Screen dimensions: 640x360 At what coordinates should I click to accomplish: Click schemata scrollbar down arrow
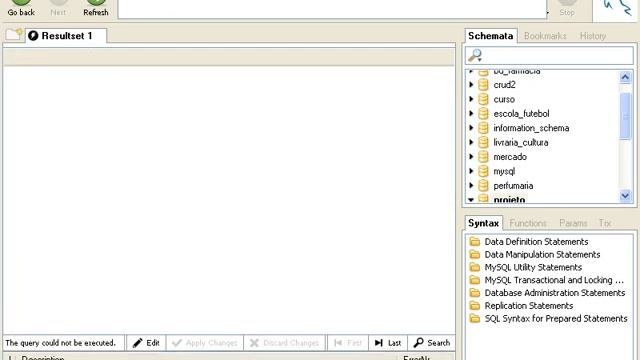pyautogui.click(x=625, y=196)
